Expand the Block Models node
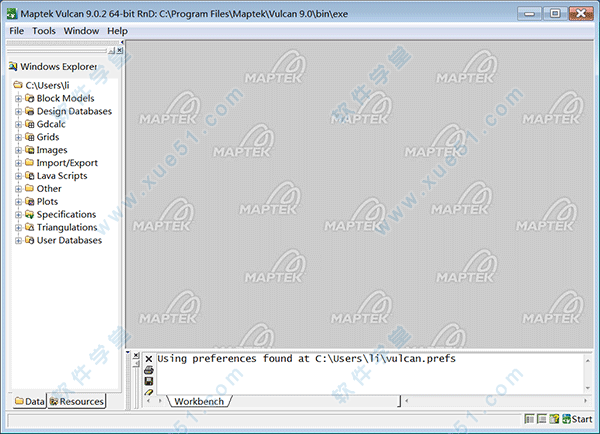The image size is (600, 434). point(18,99)
